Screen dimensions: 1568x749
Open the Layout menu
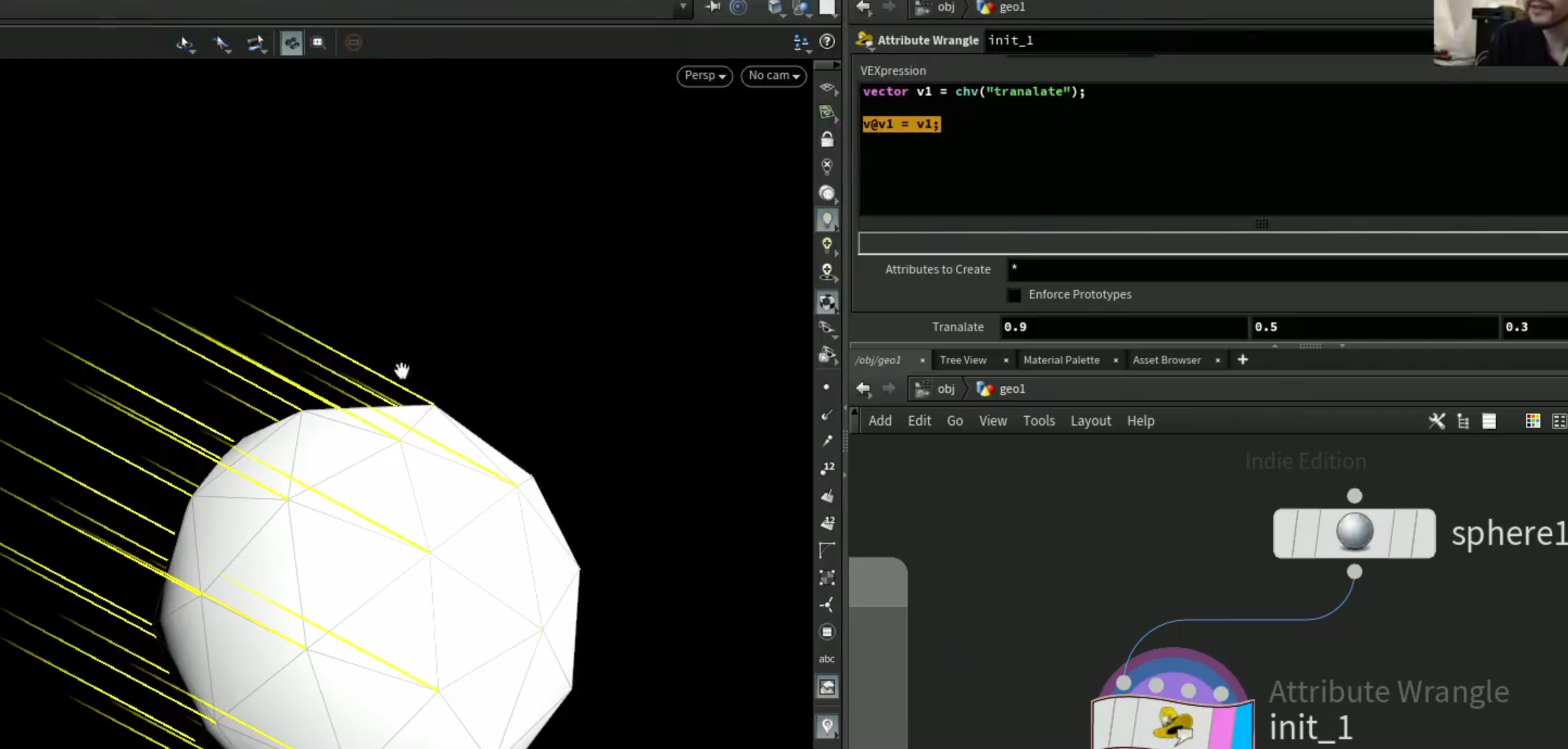click(1090, 421)
